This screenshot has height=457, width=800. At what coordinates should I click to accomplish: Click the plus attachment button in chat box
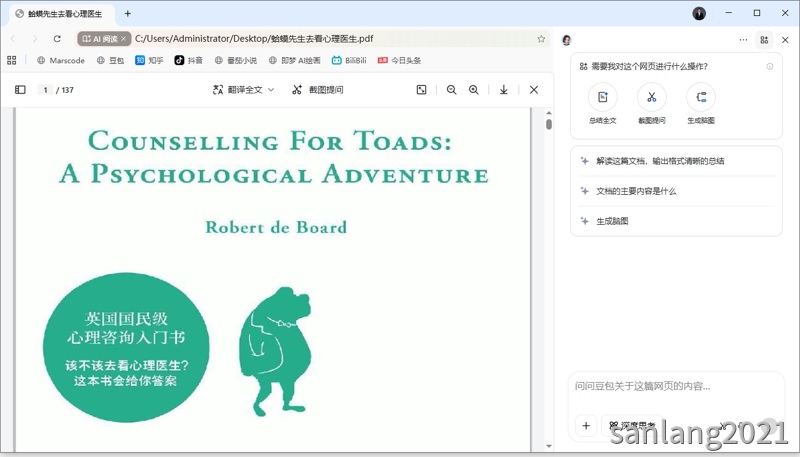pyautogui.click(x=586, y=425)
